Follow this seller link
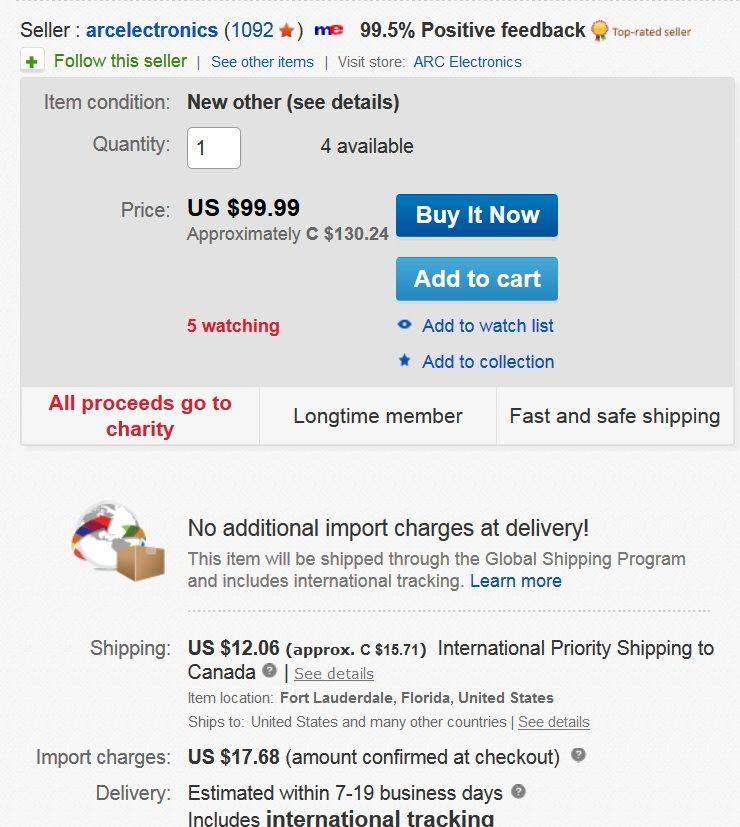This screenshot has height=827, width=740. 120,62
